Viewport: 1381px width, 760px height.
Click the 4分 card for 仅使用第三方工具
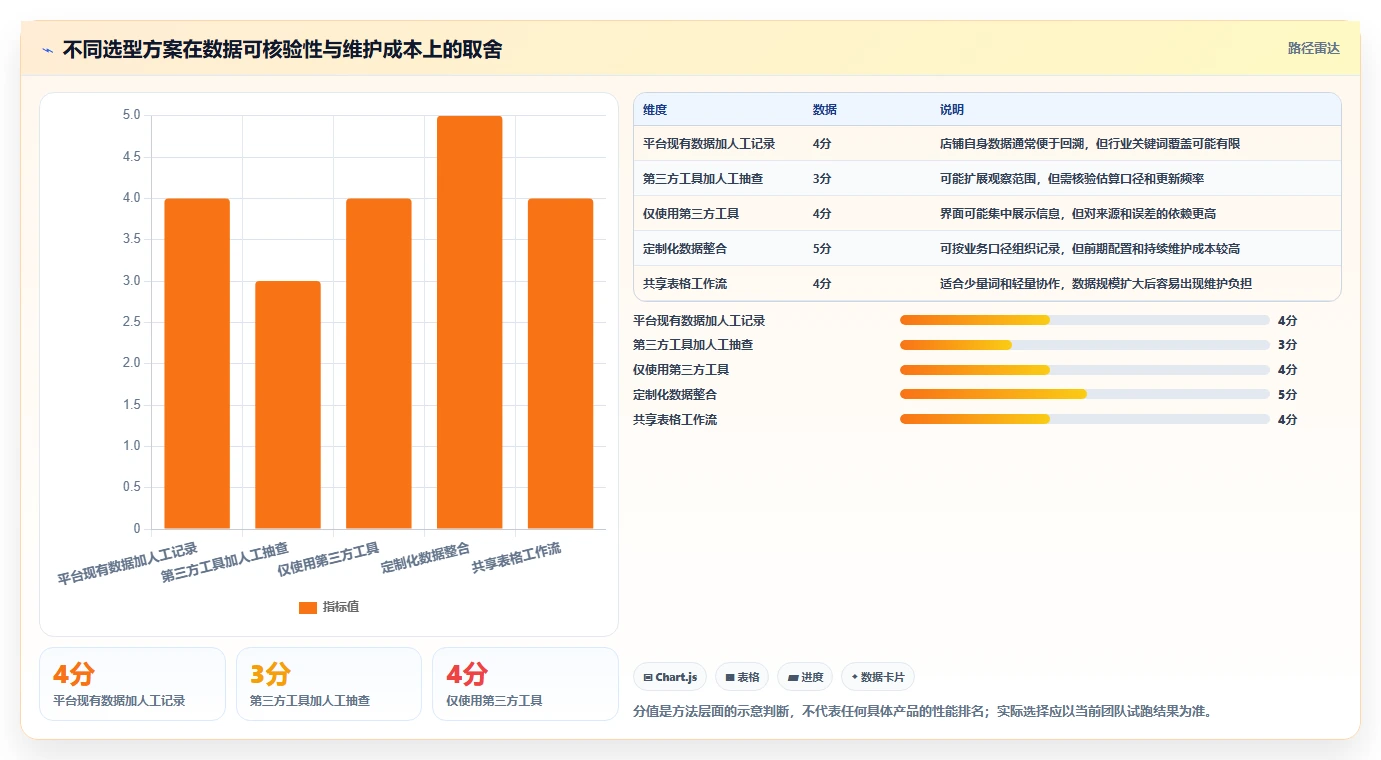click(x=525, y=684)
